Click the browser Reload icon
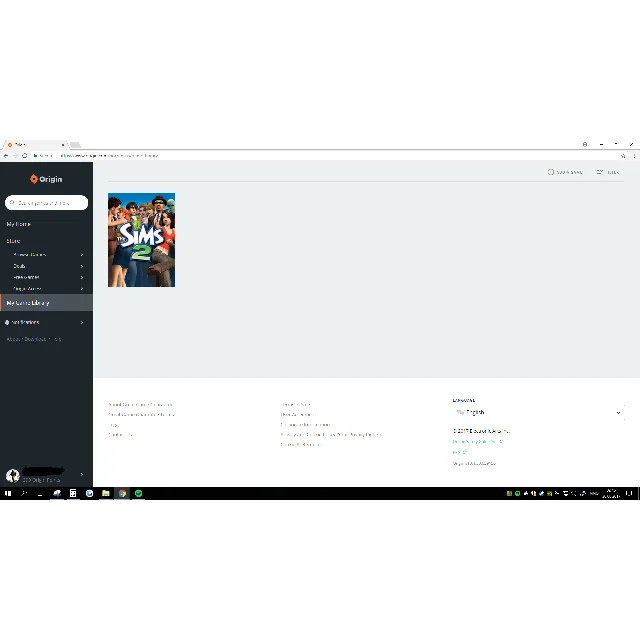 (x=24, y=156)
